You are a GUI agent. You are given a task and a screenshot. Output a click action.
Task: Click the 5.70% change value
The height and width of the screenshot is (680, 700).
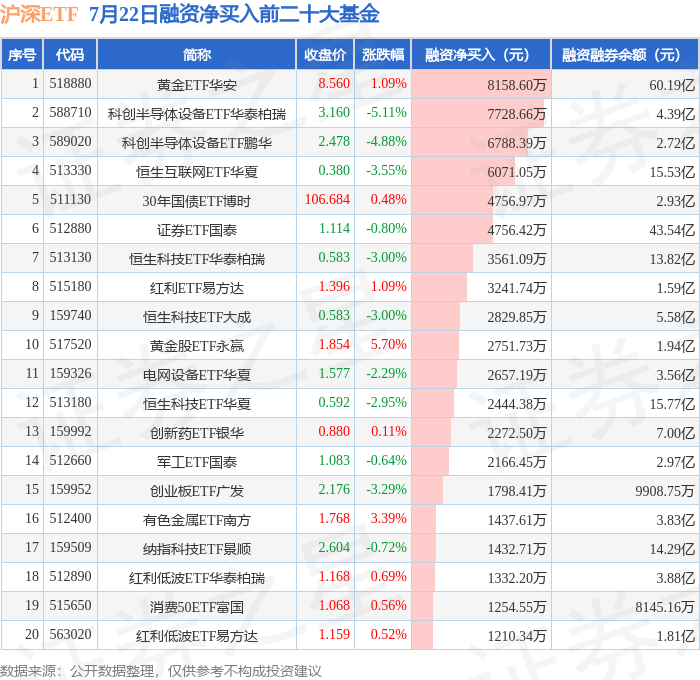388,345
